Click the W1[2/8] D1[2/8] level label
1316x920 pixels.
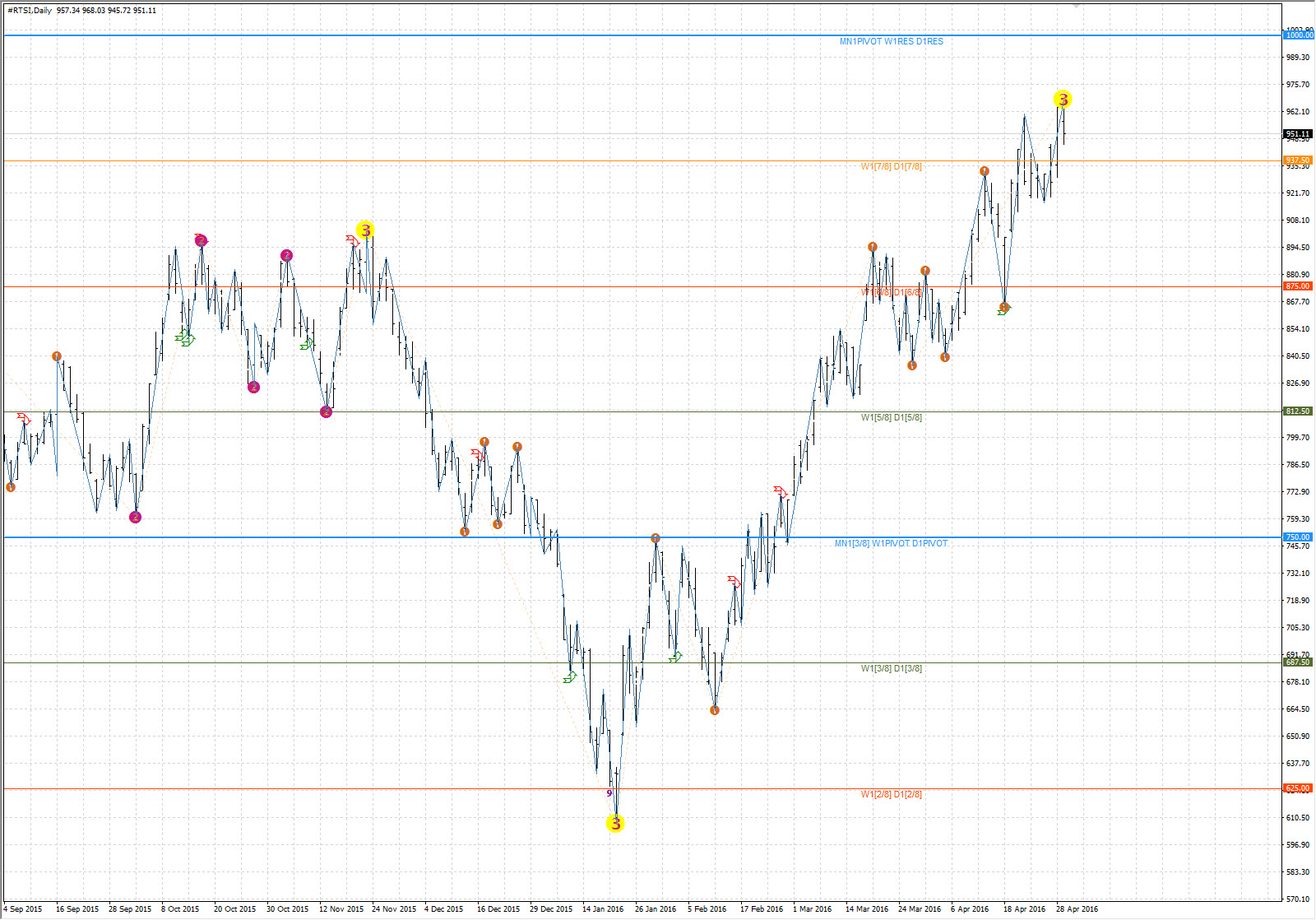pos(891,794)
